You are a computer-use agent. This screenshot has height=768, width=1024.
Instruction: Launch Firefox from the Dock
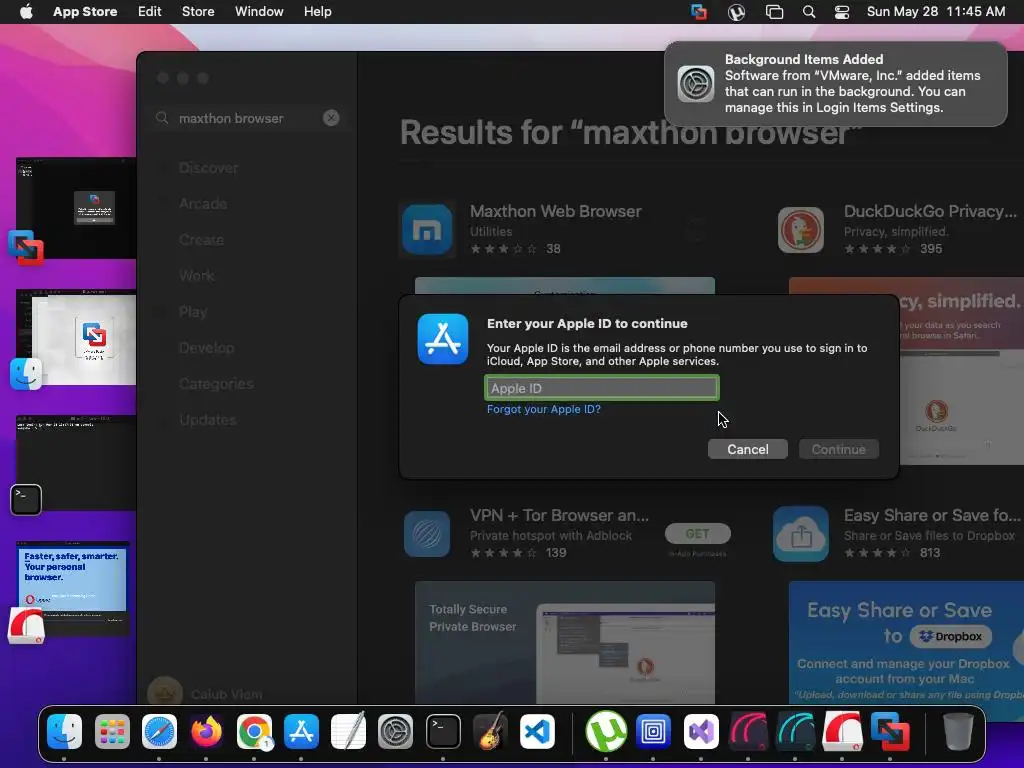tap(206, 731)
